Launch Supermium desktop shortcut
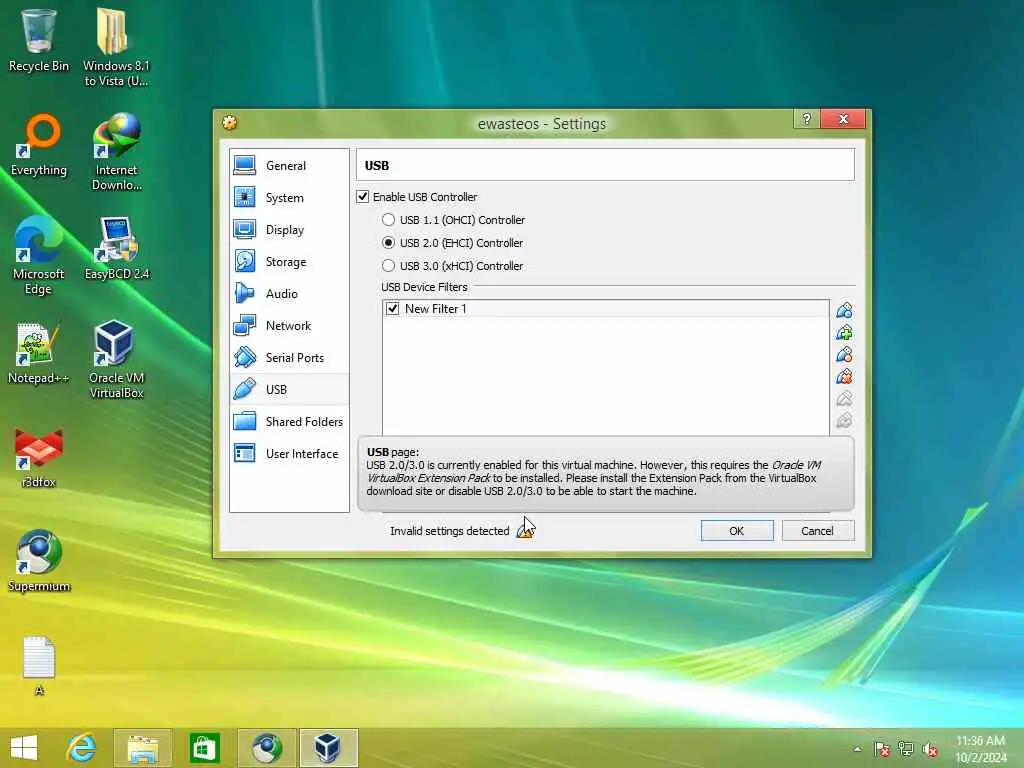Screen dimensions: 1024x768 [x=39, y=561]
